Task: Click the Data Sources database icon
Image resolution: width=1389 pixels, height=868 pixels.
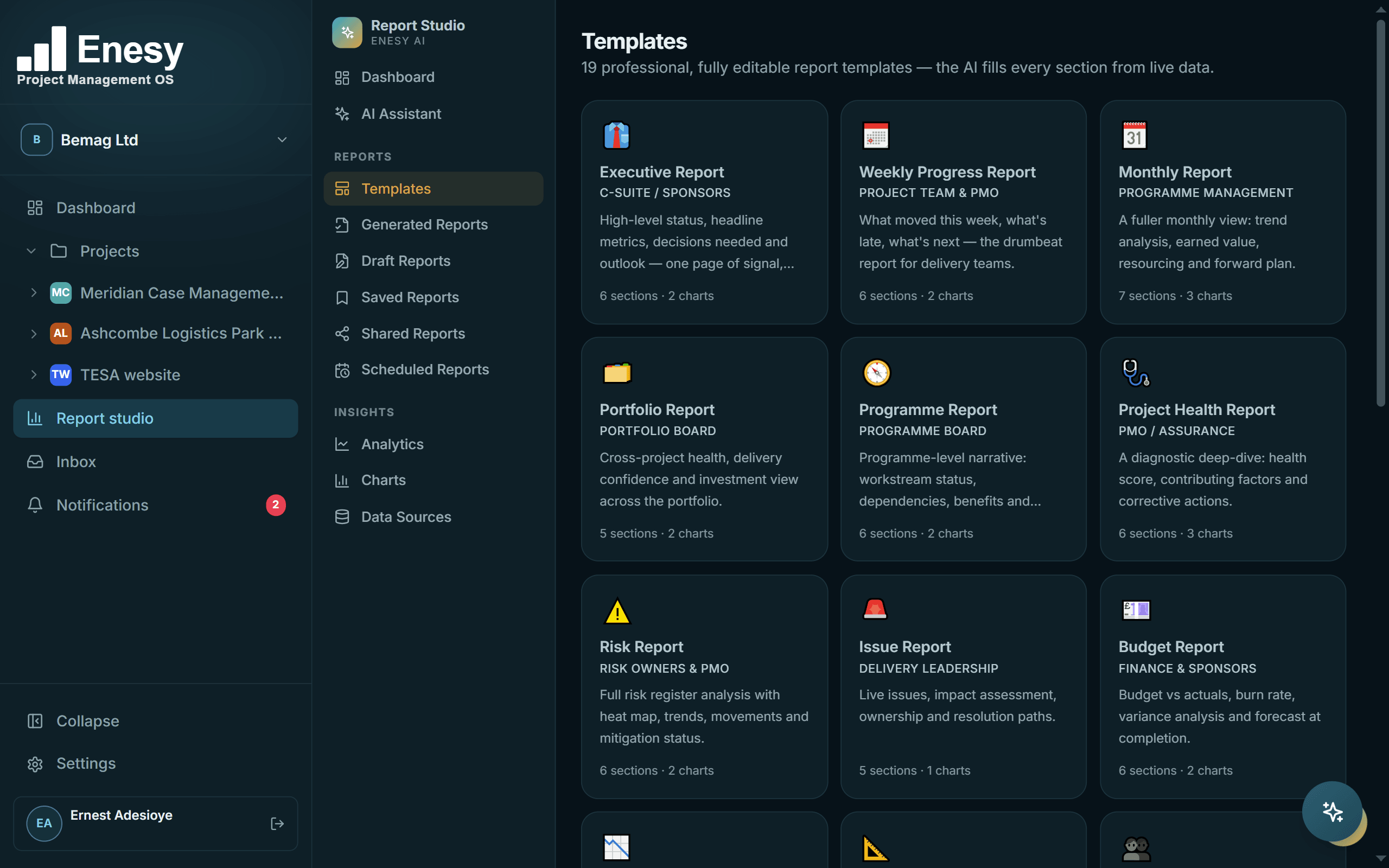Action: pos(342,516)
